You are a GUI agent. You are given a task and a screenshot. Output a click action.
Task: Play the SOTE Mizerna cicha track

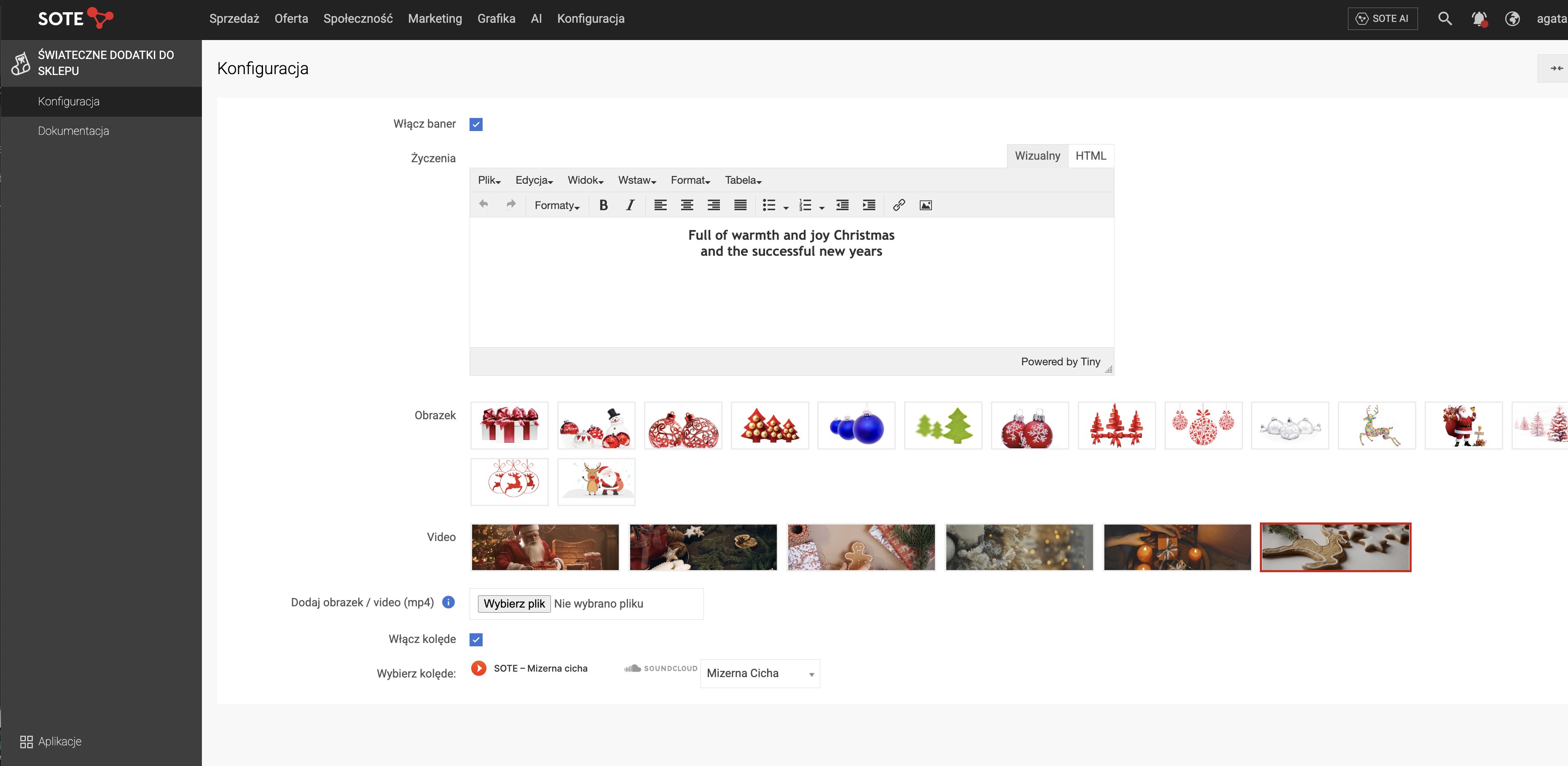tap(478, 668)
